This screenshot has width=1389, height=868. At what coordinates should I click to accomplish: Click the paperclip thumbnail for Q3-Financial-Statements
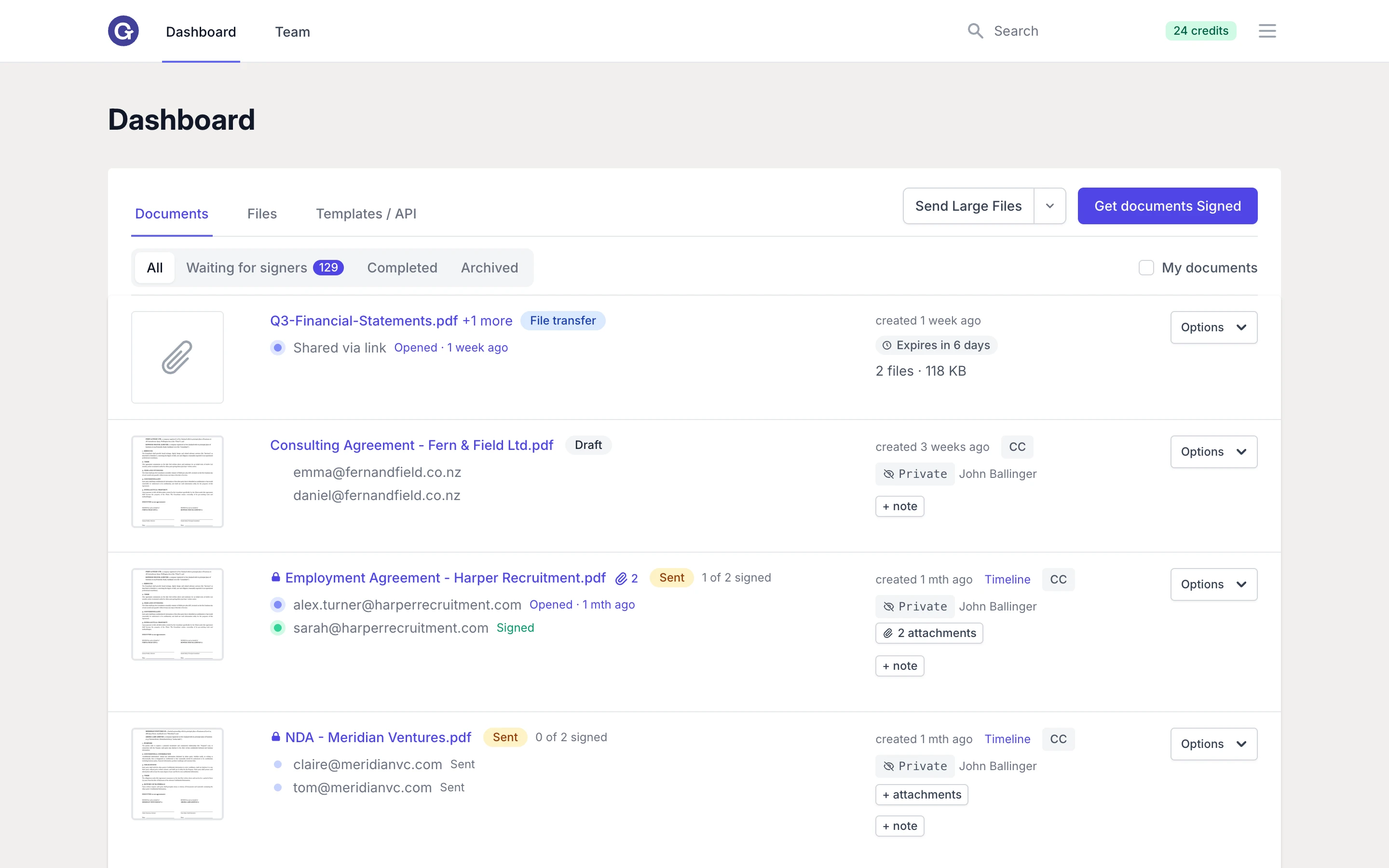pos(177,357)
